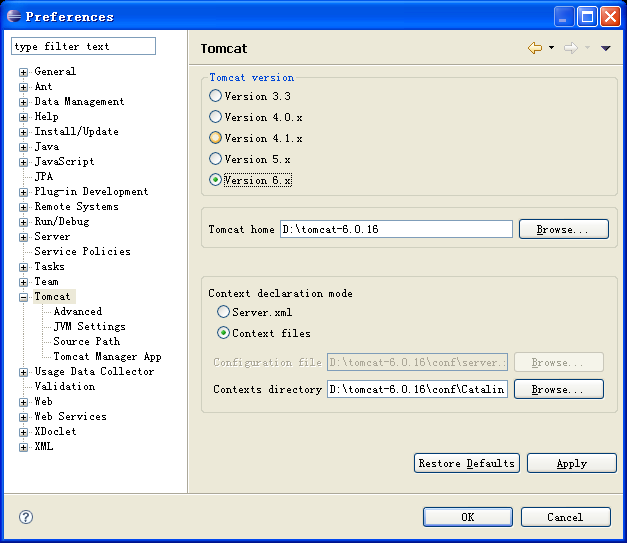This screenshot has width=627, height=543.
Task: Select Version 6.x radio button
Action: point(215,180)
